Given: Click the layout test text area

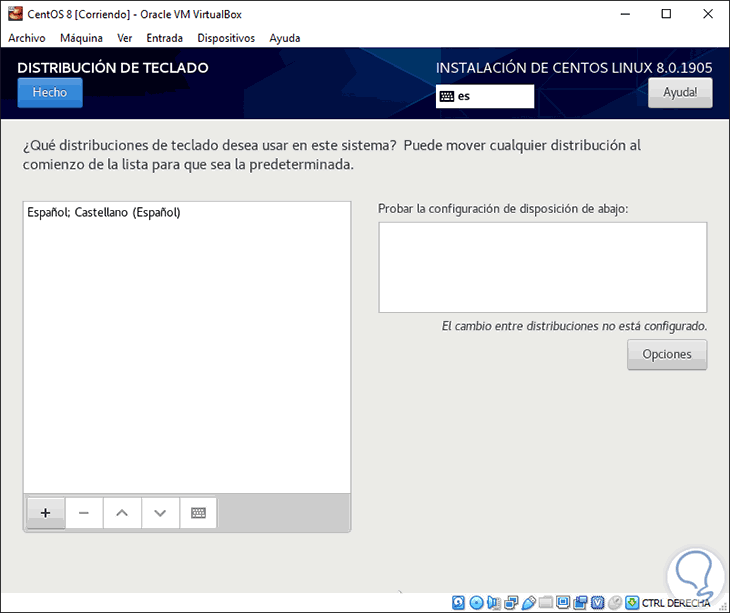Looking at the screenshot, I should tap(542, 267).
